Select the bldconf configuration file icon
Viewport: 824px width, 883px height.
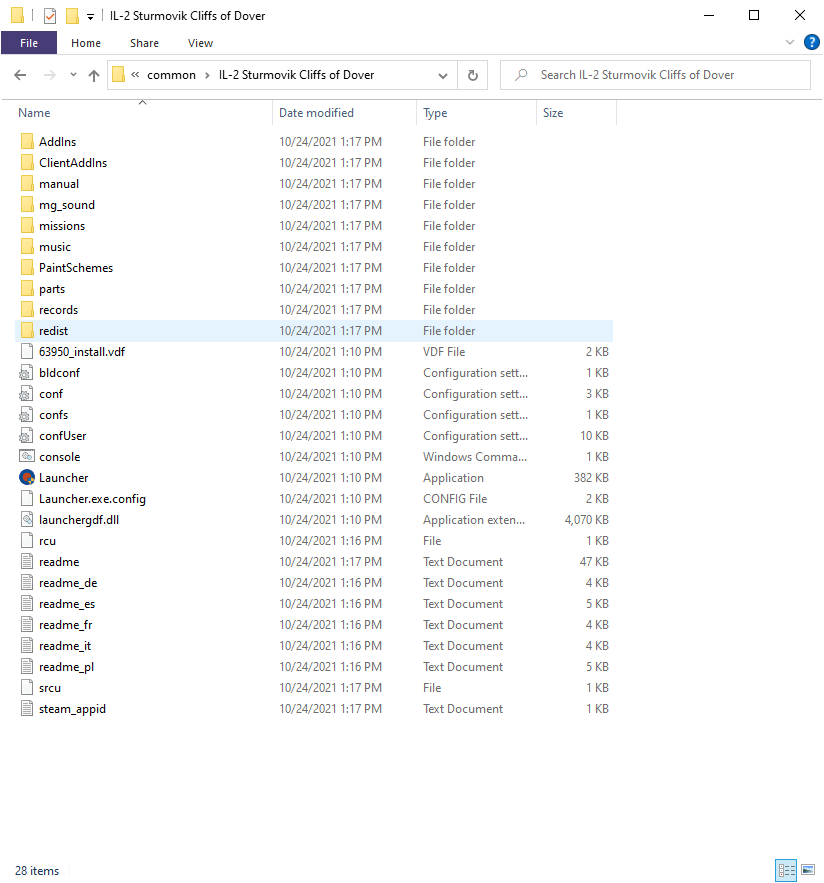(x=26, y=373)
